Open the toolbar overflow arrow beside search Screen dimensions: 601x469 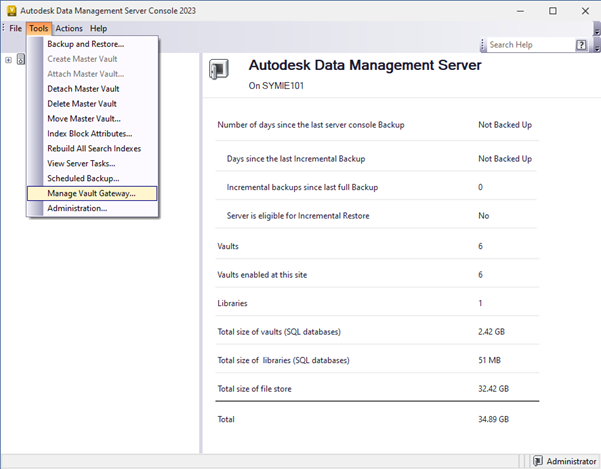(x=597, y=45)
